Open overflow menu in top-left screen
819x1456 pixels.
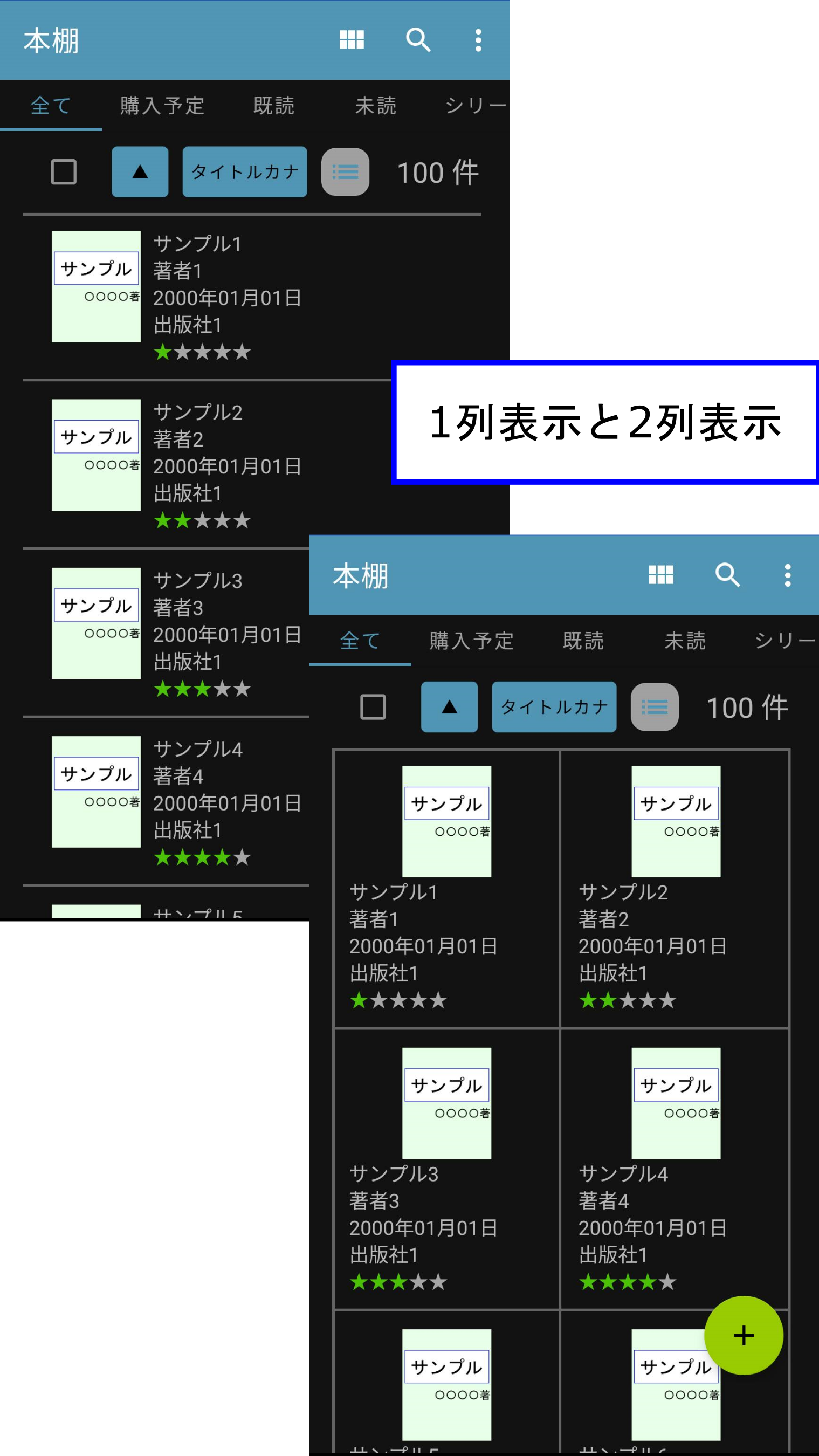478,40
